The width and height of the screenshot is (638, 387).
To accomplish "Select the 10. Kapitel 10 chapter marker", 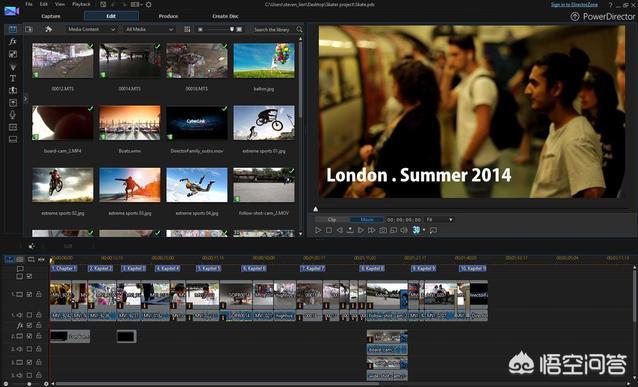I will 473,269.
